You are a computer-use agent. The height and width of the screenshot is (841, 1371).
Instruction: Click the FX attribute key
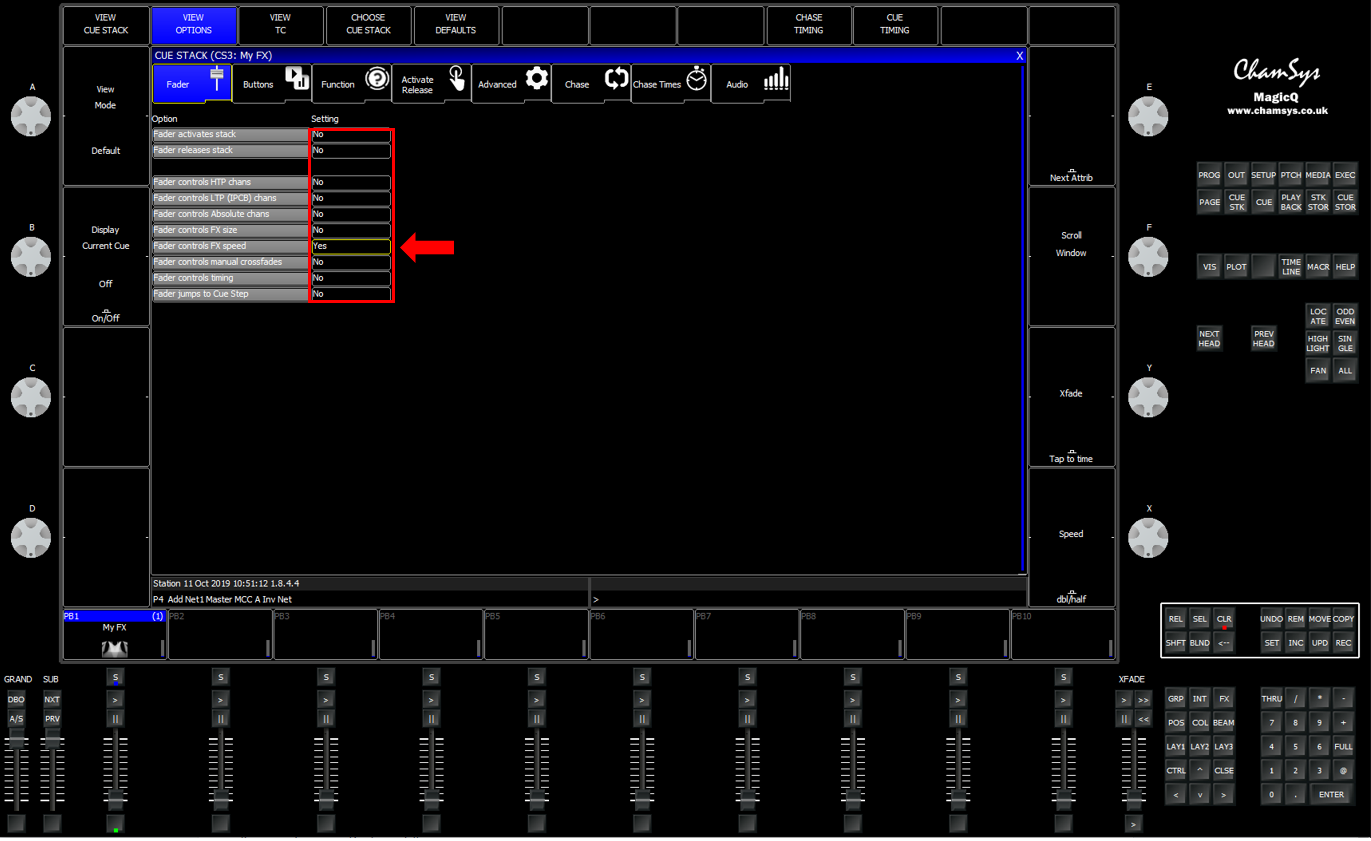pos(1224,699)
